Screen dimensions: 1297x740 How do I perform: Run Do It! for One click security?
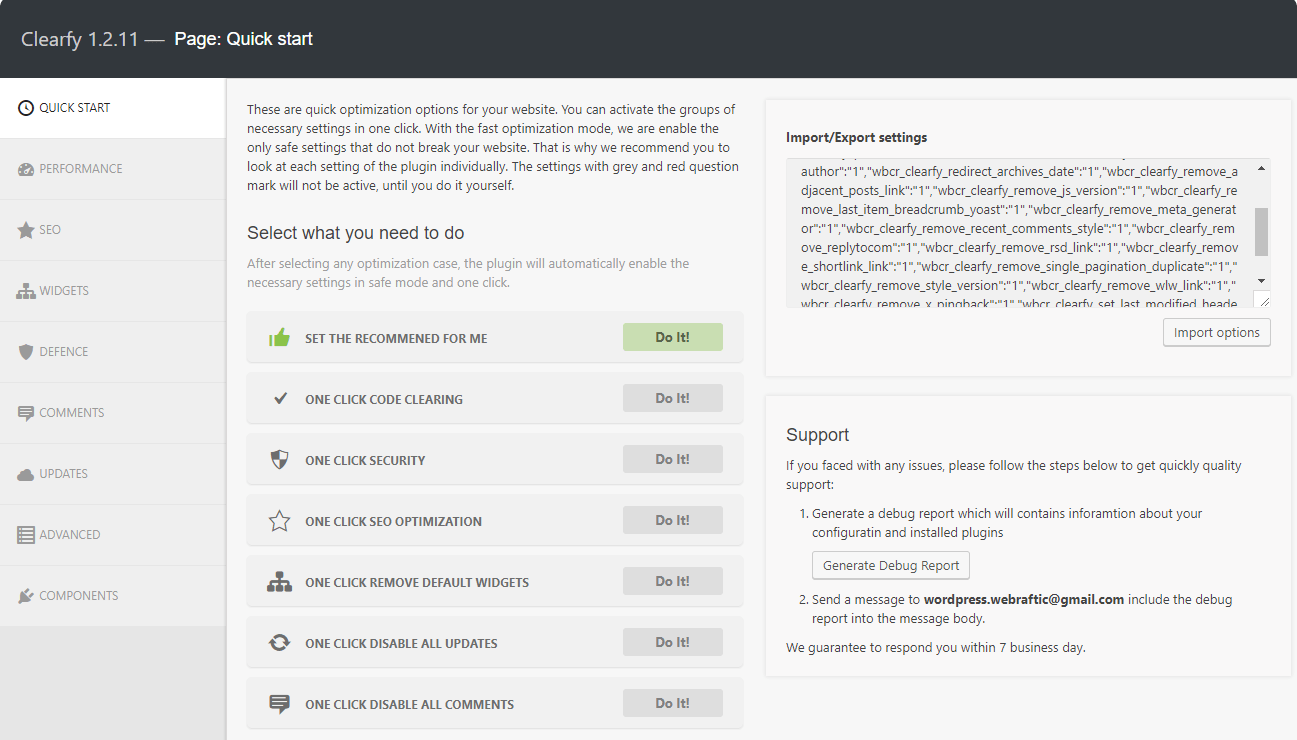click(x=673, y=459)
